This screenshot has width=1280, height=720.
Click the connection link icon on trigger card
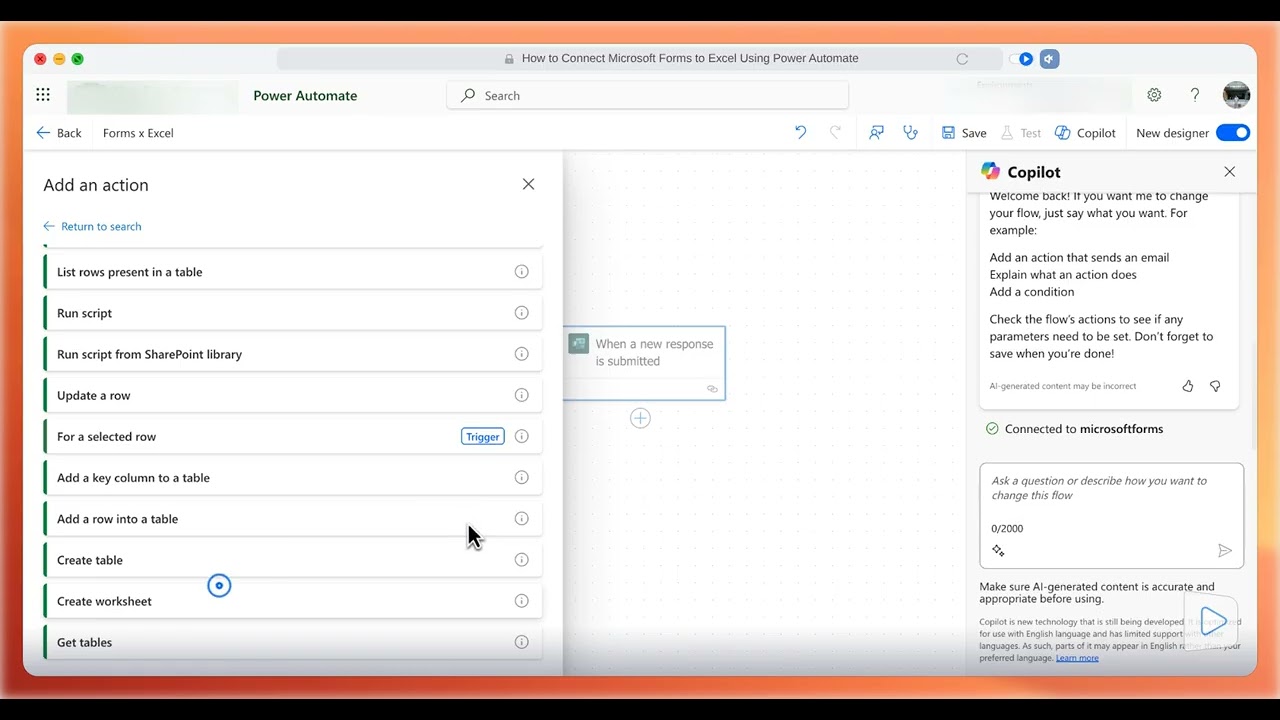(x=712, y=389)
